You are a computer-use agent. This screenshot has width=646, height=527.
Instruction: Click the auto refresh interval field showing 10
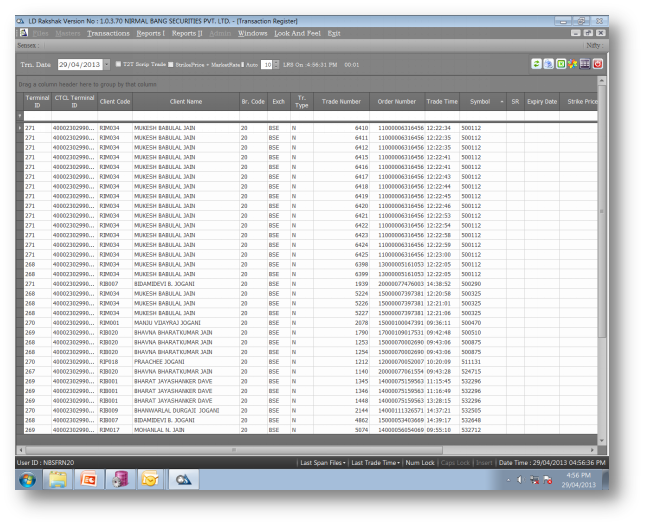pyautogui.click(x=267, y=65)
